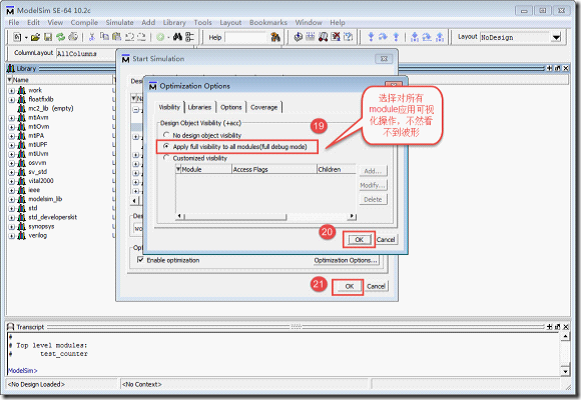Viewport: 581px width, 400px height.
Task: Switch to the Coverage tab
Action: (x=264, y=107)
